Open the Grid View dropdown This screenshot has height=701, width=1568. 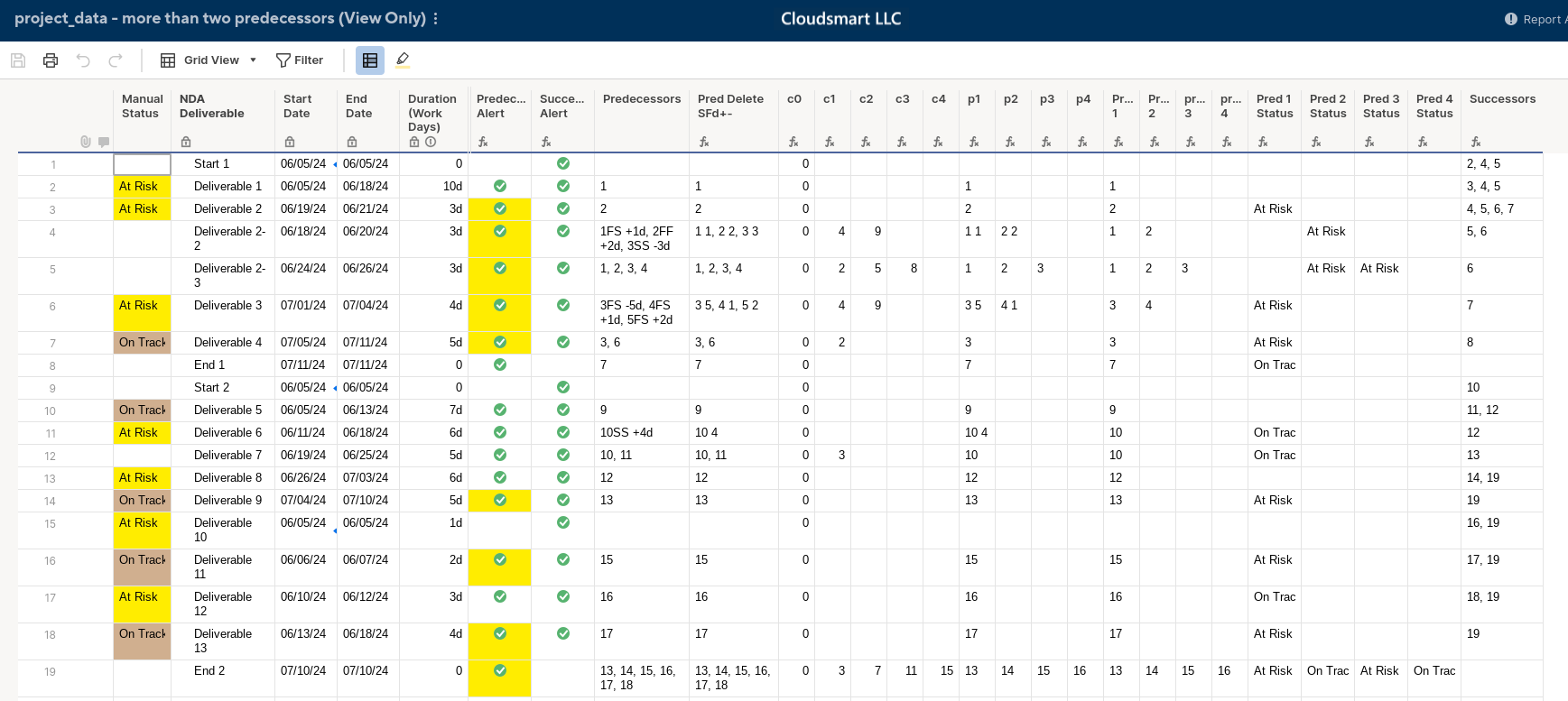(x=209, y=60)
